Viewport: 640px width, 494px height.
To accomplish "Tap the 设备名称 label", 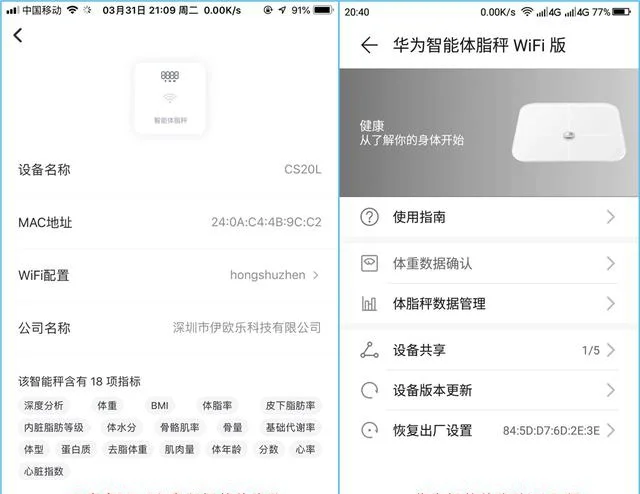I will pyautogui.click(x=44, y=169).
